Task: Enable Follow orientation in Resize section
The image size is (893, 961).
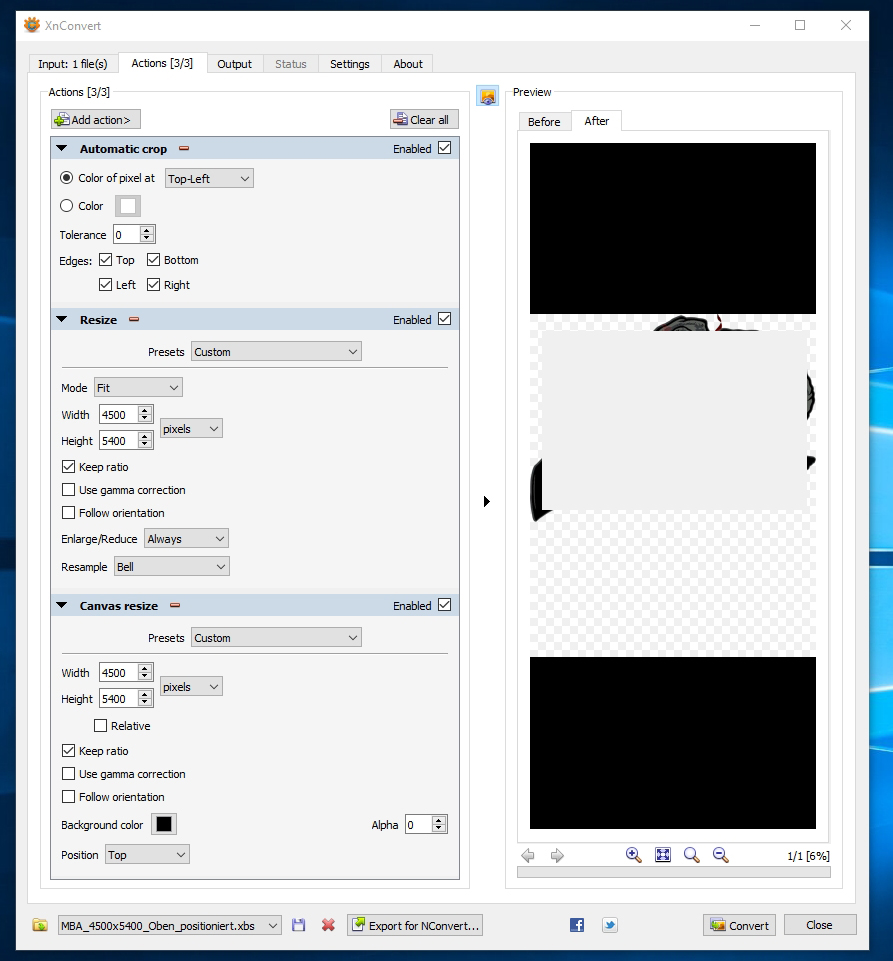Action: [x=69, y=512]
